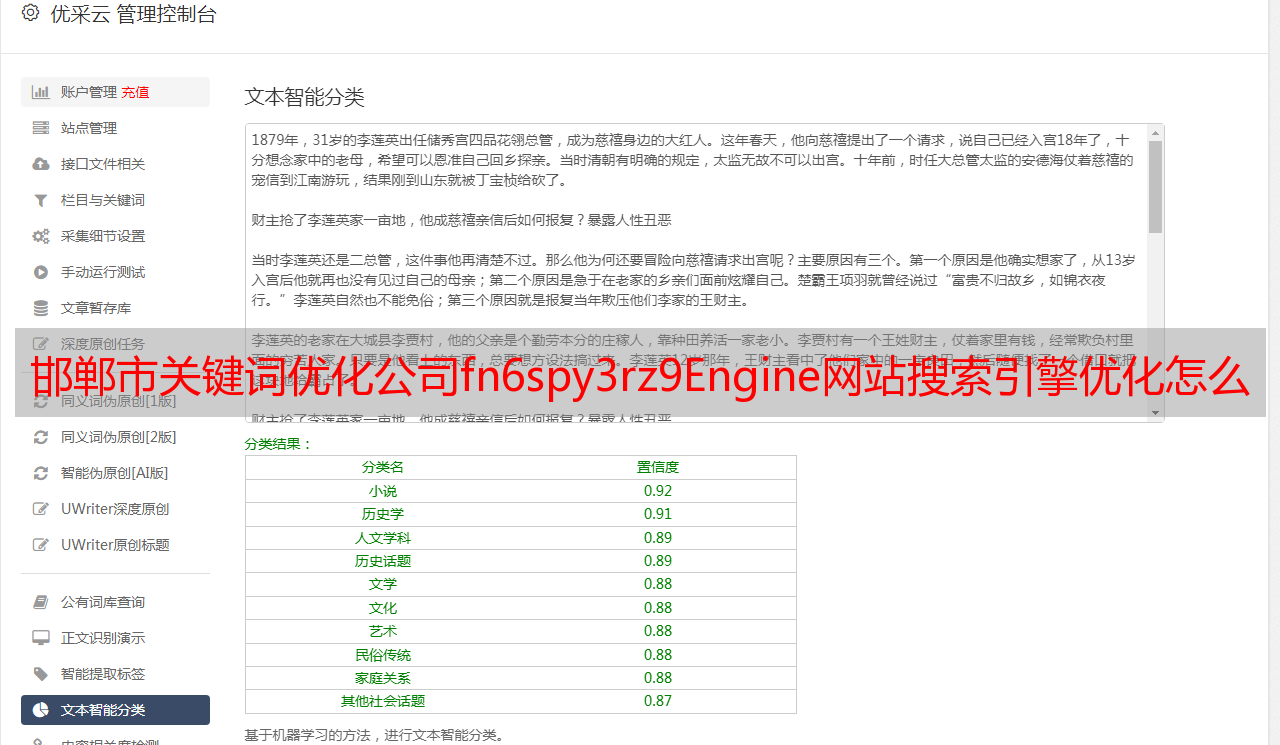Screen dimensions: 1280x745
Task: Click the 文学 category cell
Action: (383, 584)
